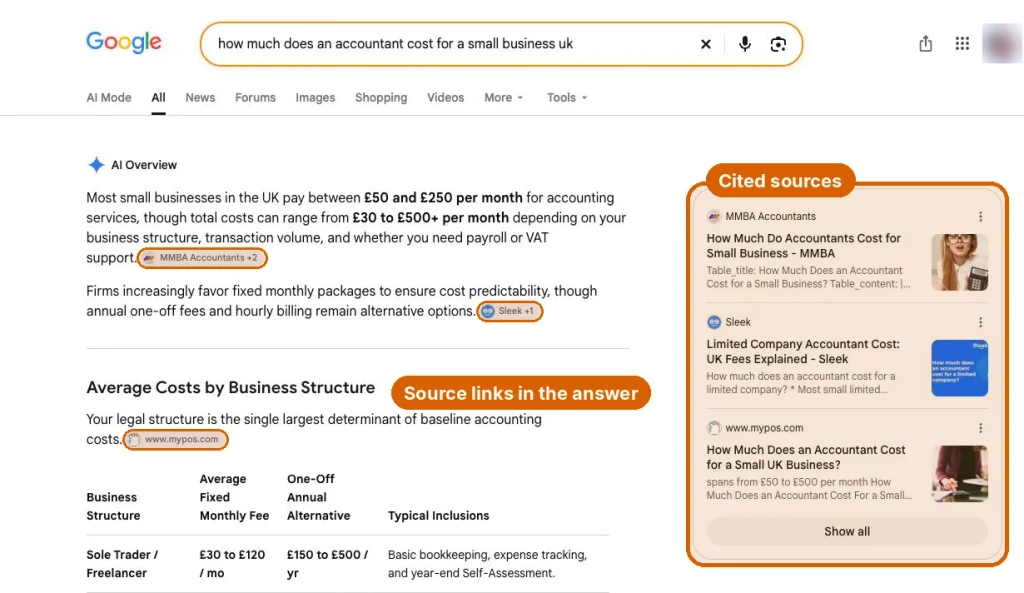Click the 'Average Costs by Business Structure' heading
This screenshot has height=593, width=1024.
click(231, 388)
